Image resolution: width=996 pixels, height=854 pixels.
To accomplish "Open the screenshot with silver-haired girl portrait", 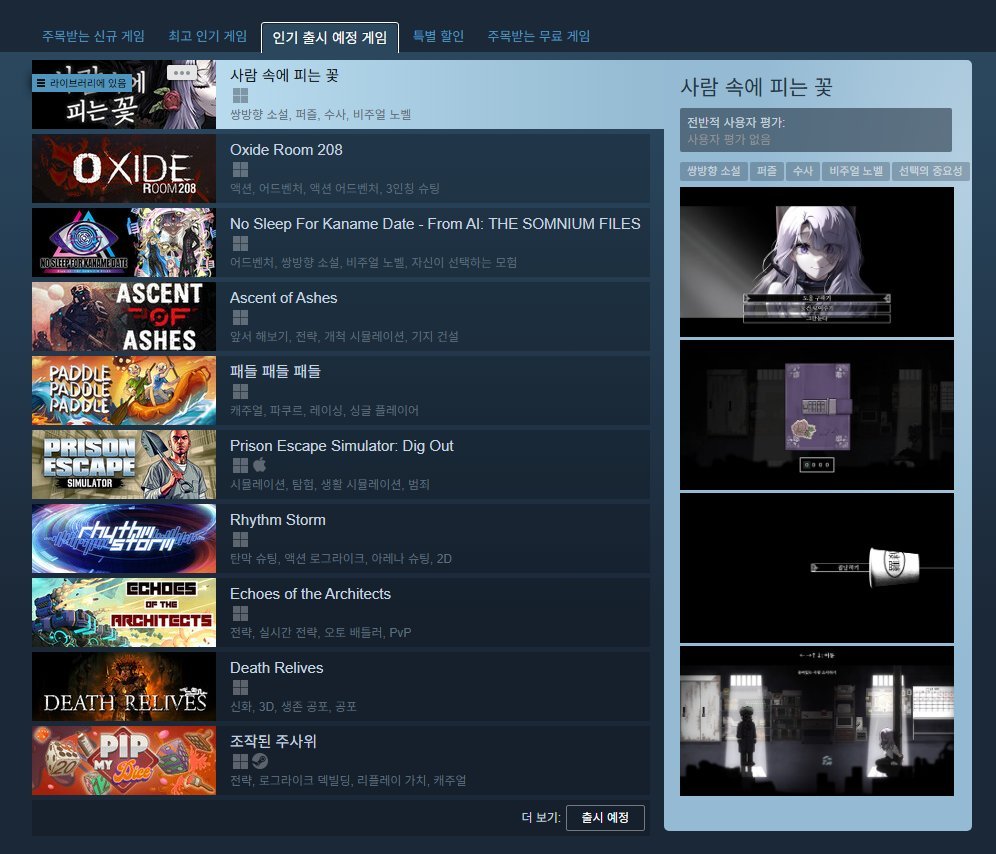I will [x=817, y=262].
